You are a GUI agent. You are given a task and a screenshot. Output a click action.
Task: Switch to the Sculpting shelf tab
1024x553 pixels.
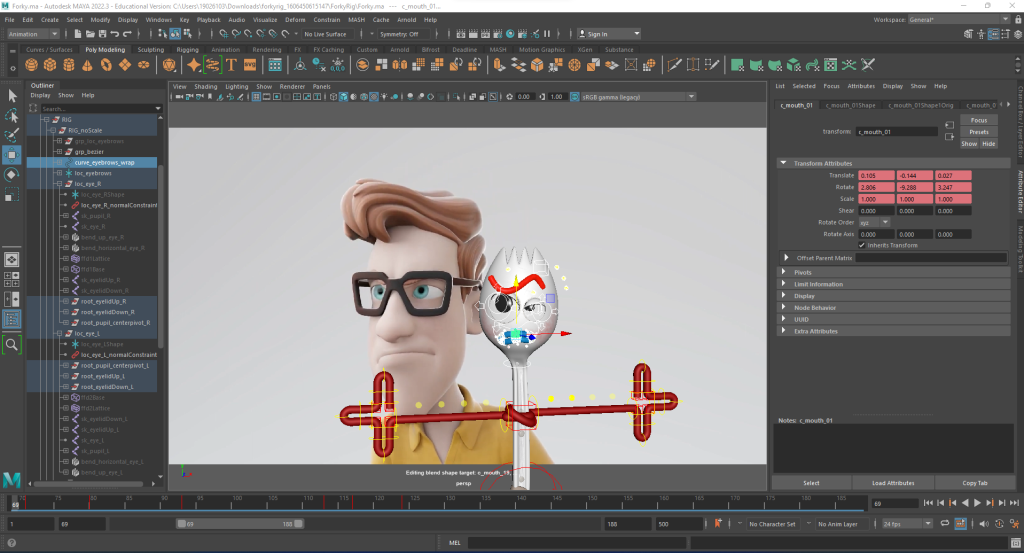151,50
